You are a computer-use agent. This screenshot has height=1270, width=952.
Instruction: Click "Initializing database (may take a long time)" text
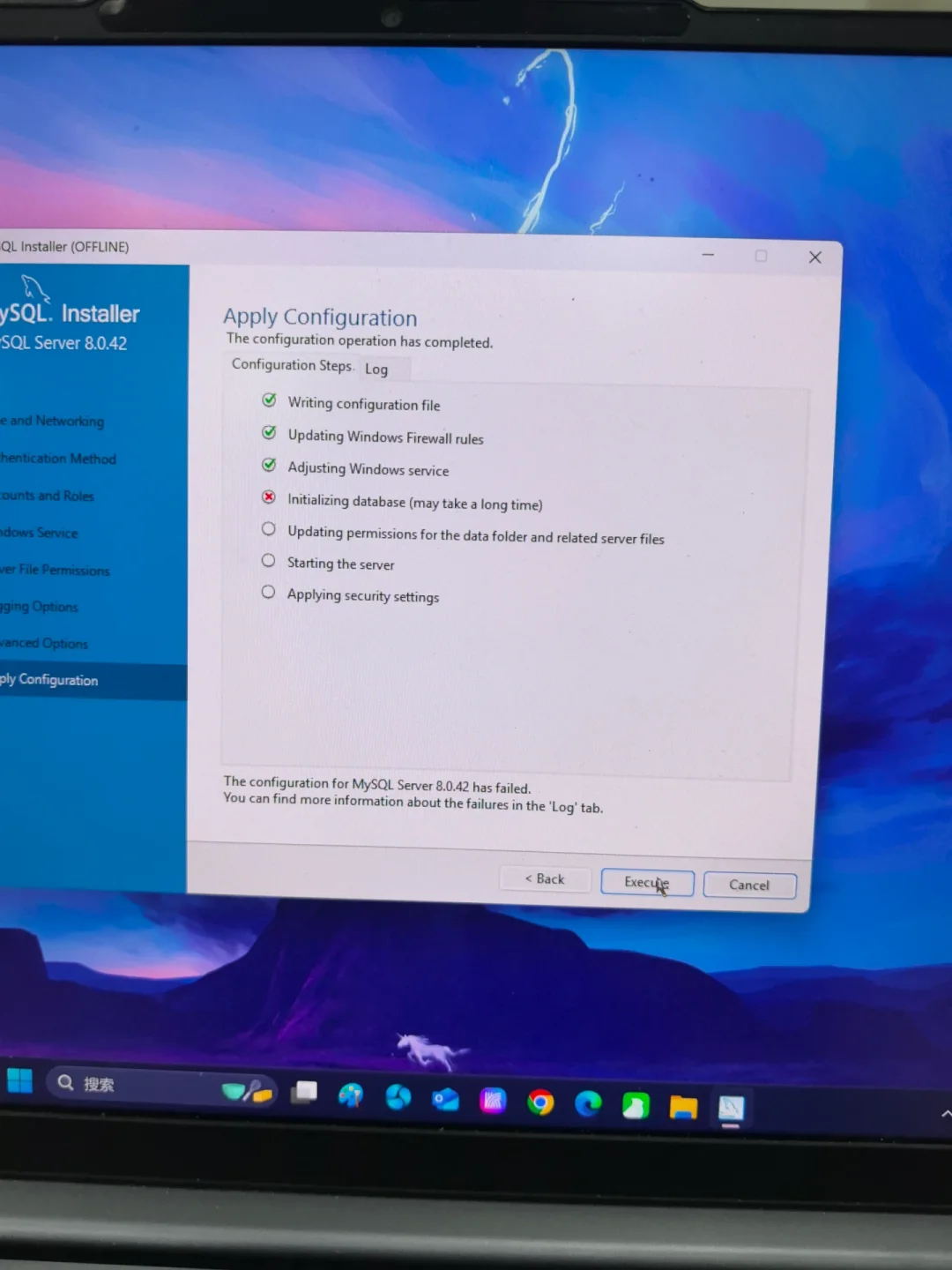(414, 502)
